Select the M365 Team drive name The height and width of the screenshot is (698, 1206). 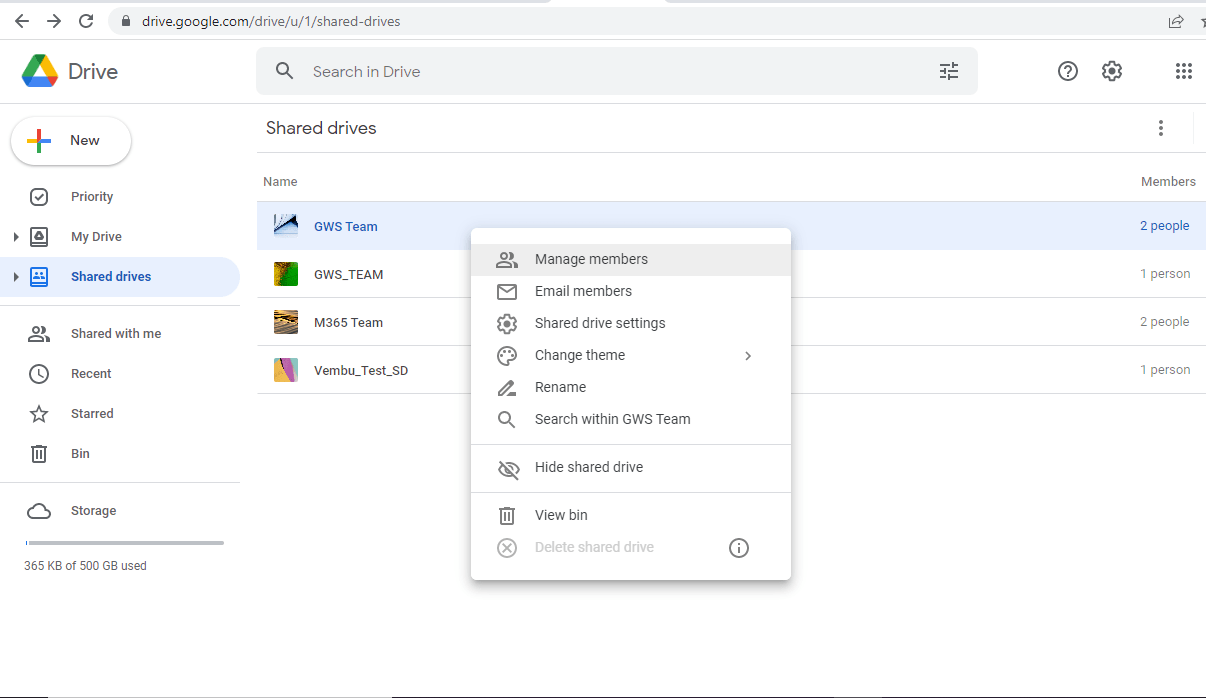(x=349, y=323)
